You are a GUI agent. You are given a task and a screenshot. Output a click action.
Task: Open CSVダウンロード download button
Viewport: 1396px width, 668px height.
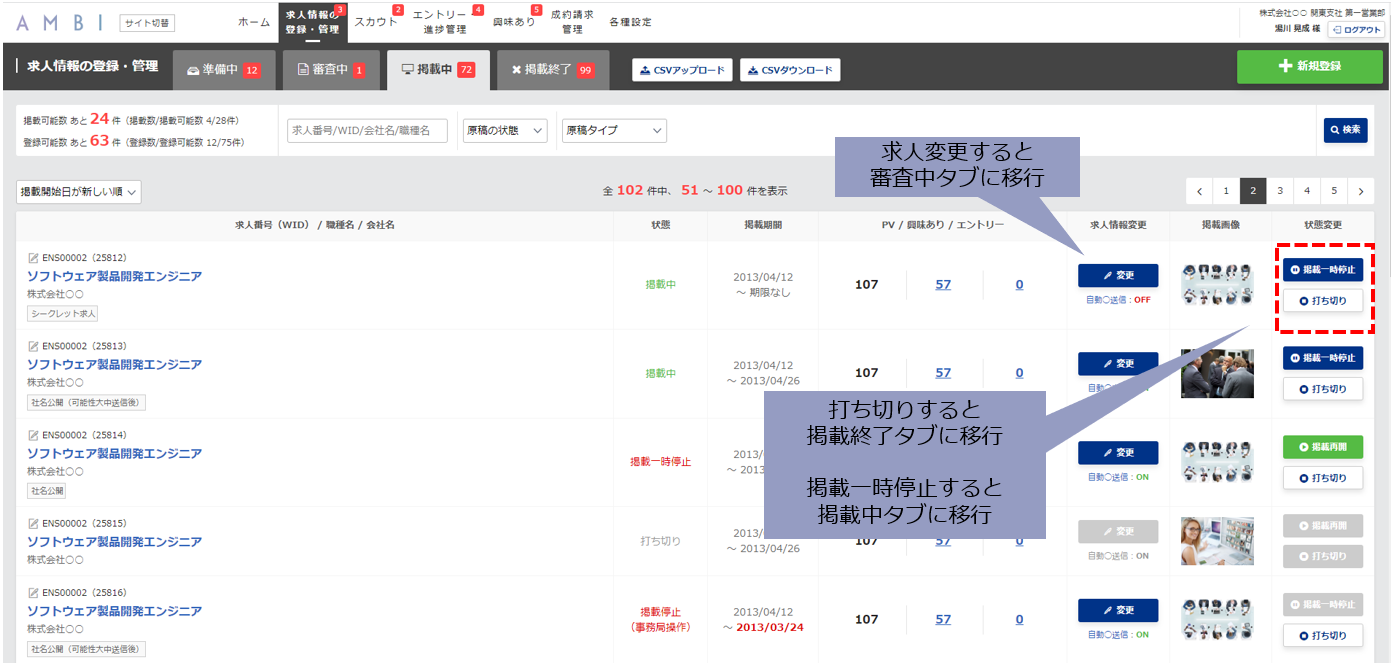[790, 70]
